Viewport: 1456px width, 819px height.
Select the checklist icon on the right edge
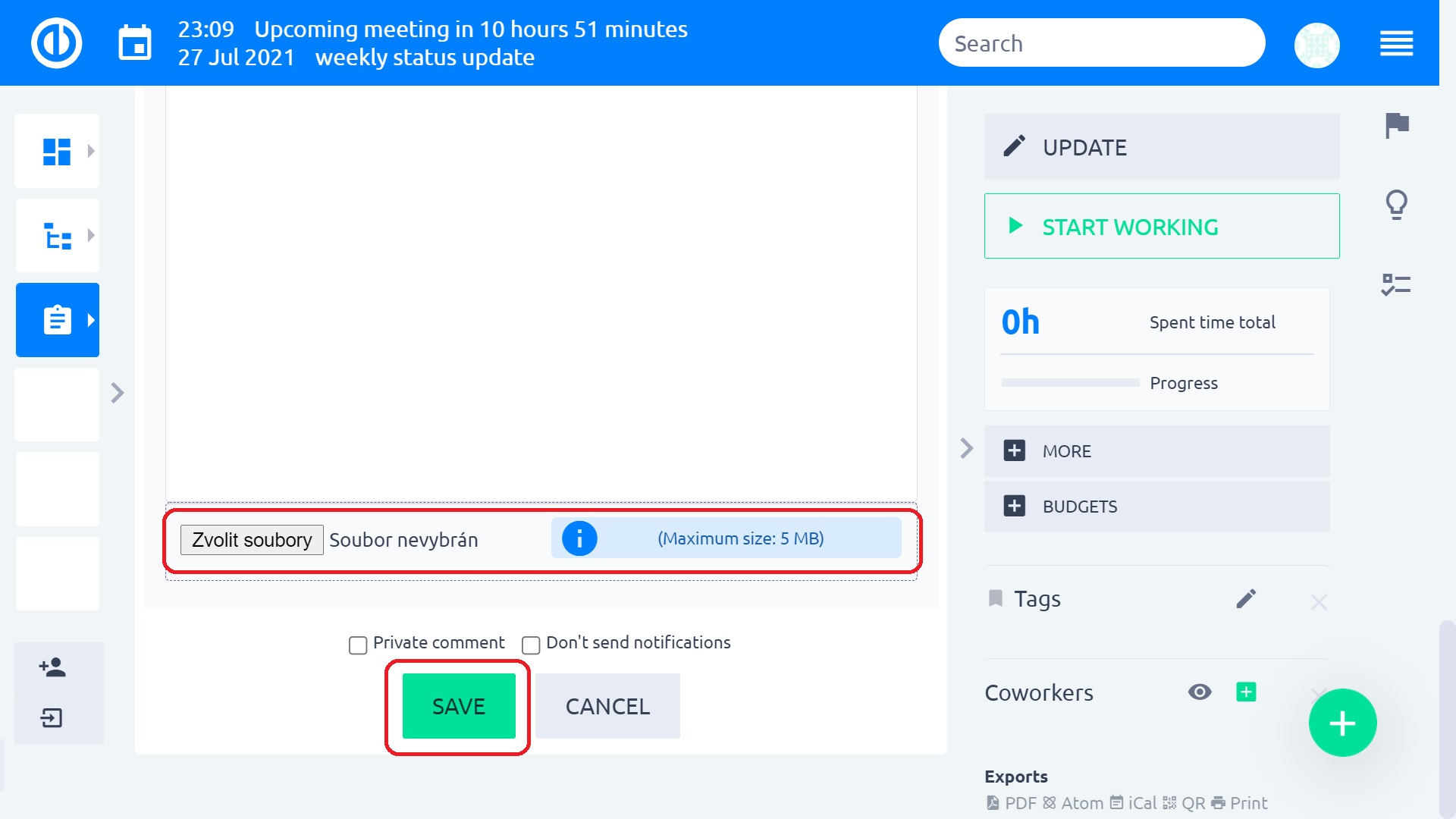[1396, 285]
